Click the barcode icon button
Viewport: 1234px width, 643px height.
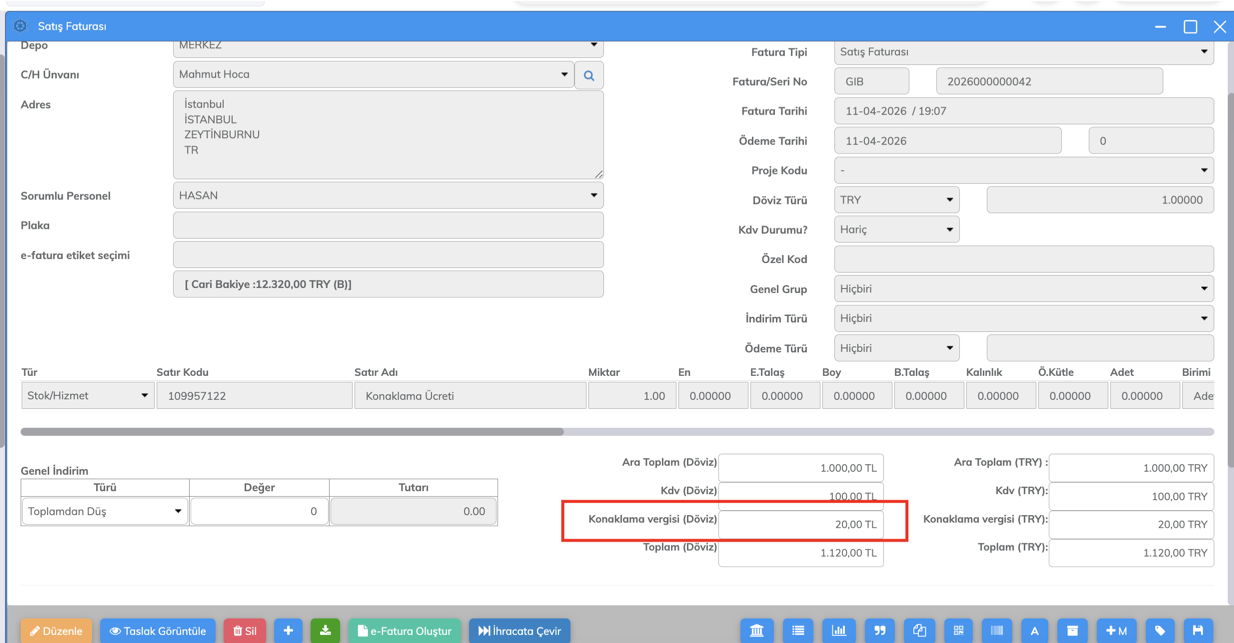click(x=997, y=631)
